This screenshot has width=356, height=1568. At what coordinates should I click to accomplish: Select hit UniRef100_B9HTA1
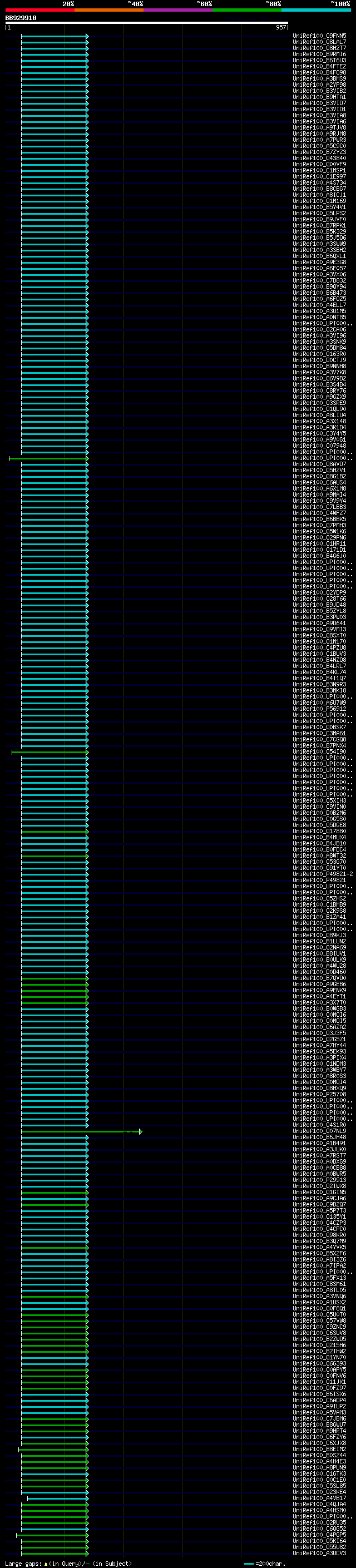(319, 97)
